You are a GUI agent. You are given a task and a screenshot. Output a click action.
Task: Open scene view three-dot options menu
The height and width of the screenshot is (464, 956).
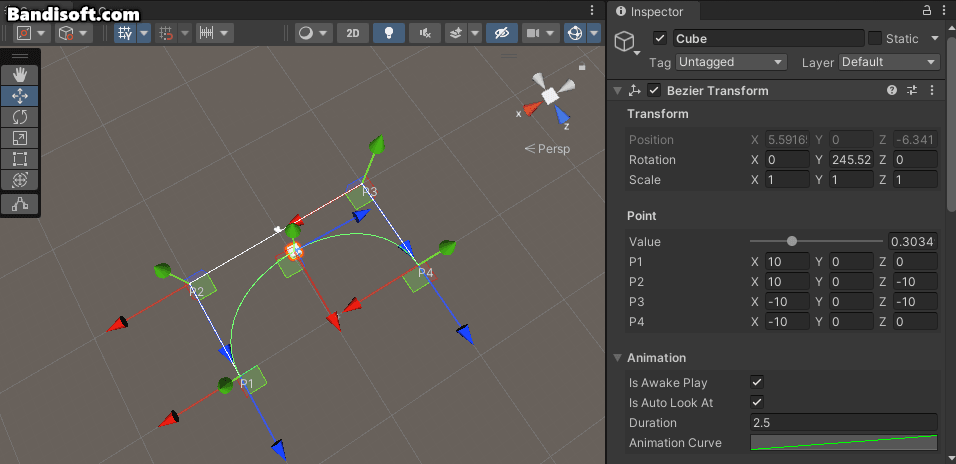592,10
